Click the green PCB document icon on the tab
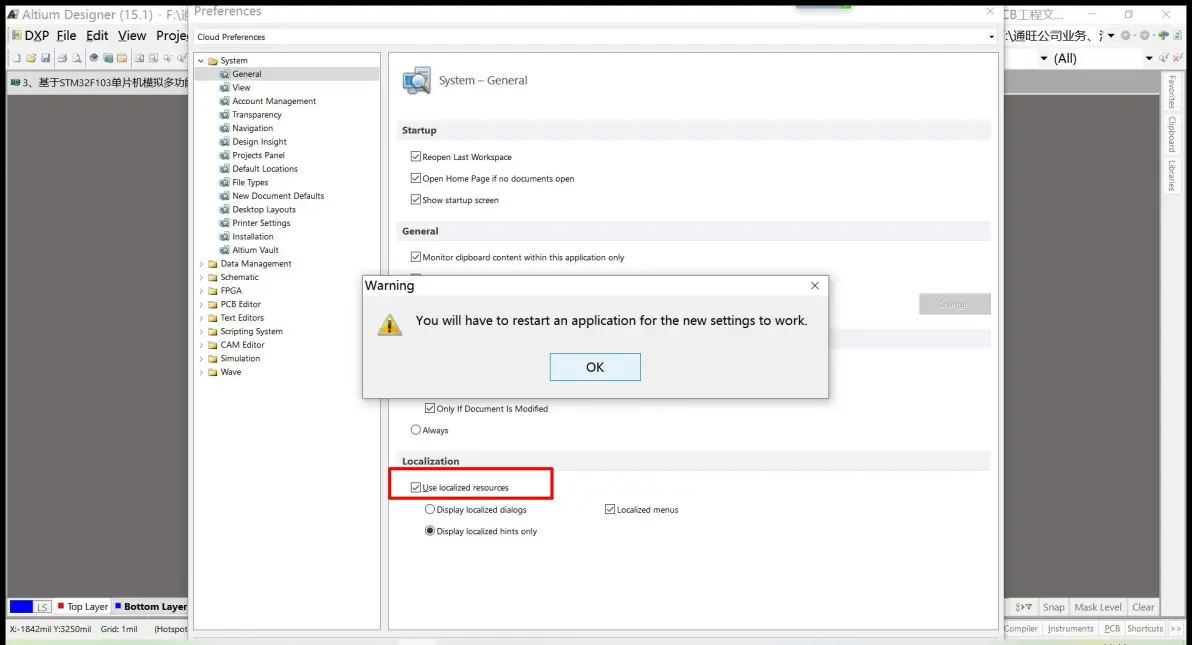 (15, 82)
